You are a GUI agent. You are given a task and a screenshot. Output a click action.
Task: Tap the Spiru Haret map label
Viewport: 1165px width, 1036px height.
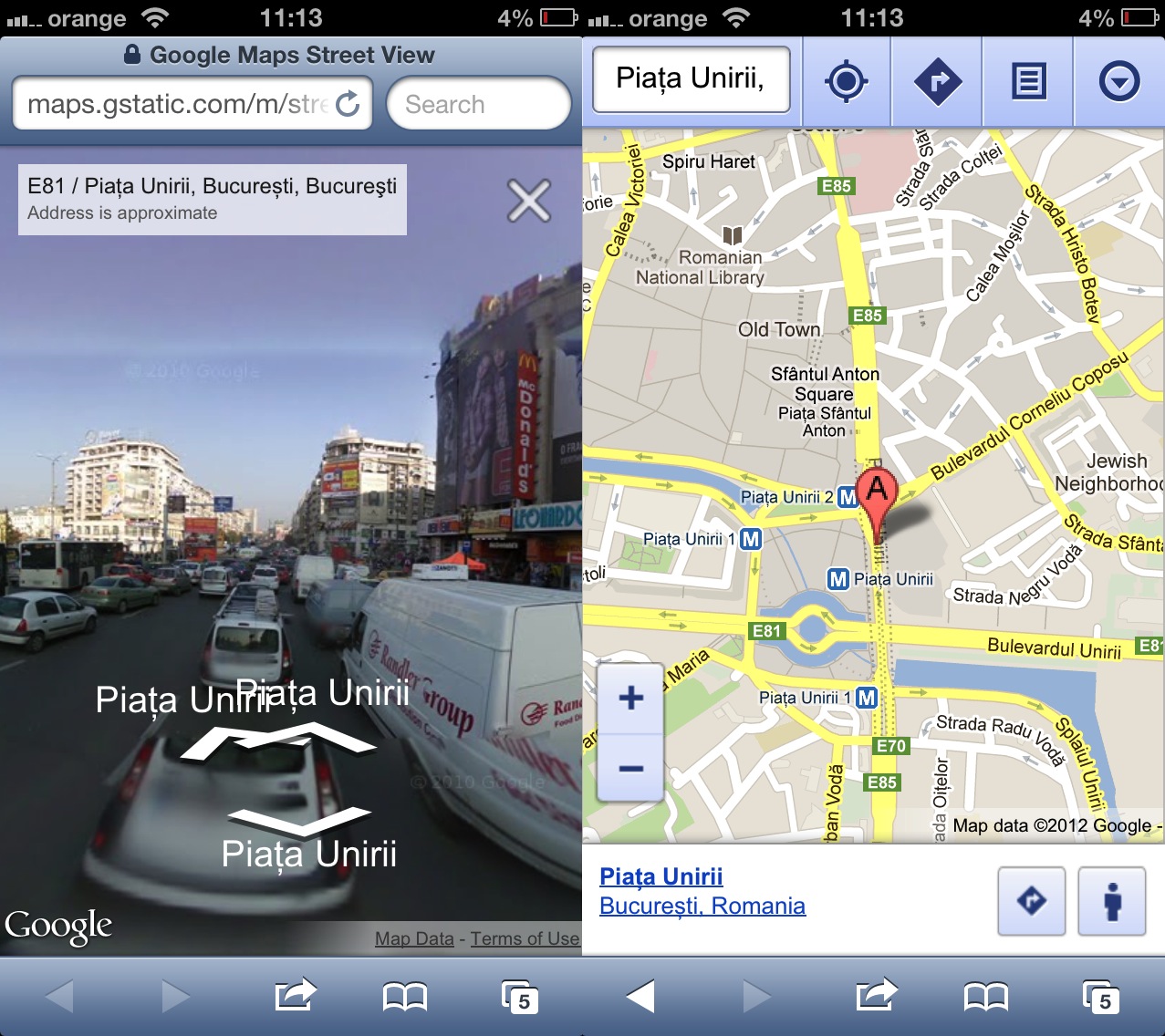click(x=709, y=161)
